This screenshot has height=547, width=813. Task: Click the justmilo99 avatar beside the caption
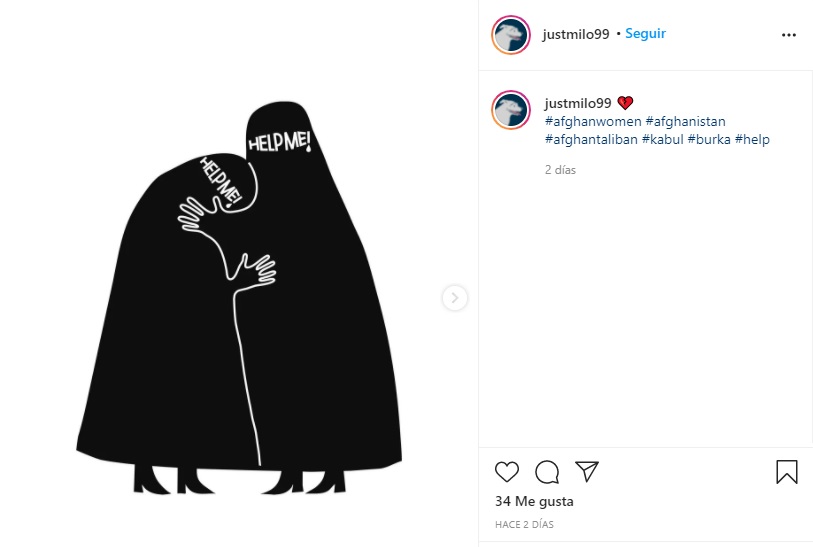pos(511,110)
